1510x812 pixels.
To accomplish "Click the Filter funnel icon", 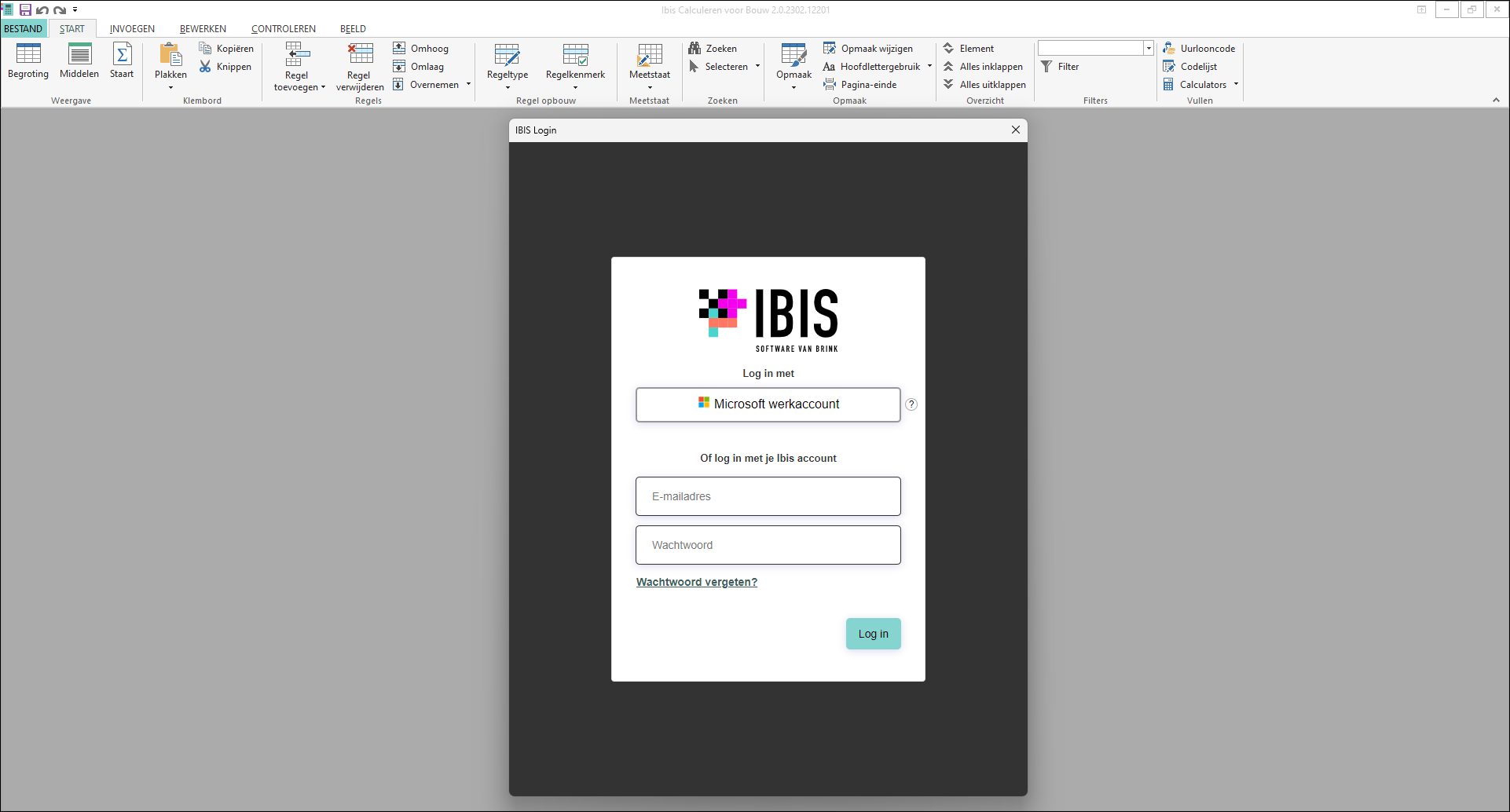I will tap(1046, 67).
